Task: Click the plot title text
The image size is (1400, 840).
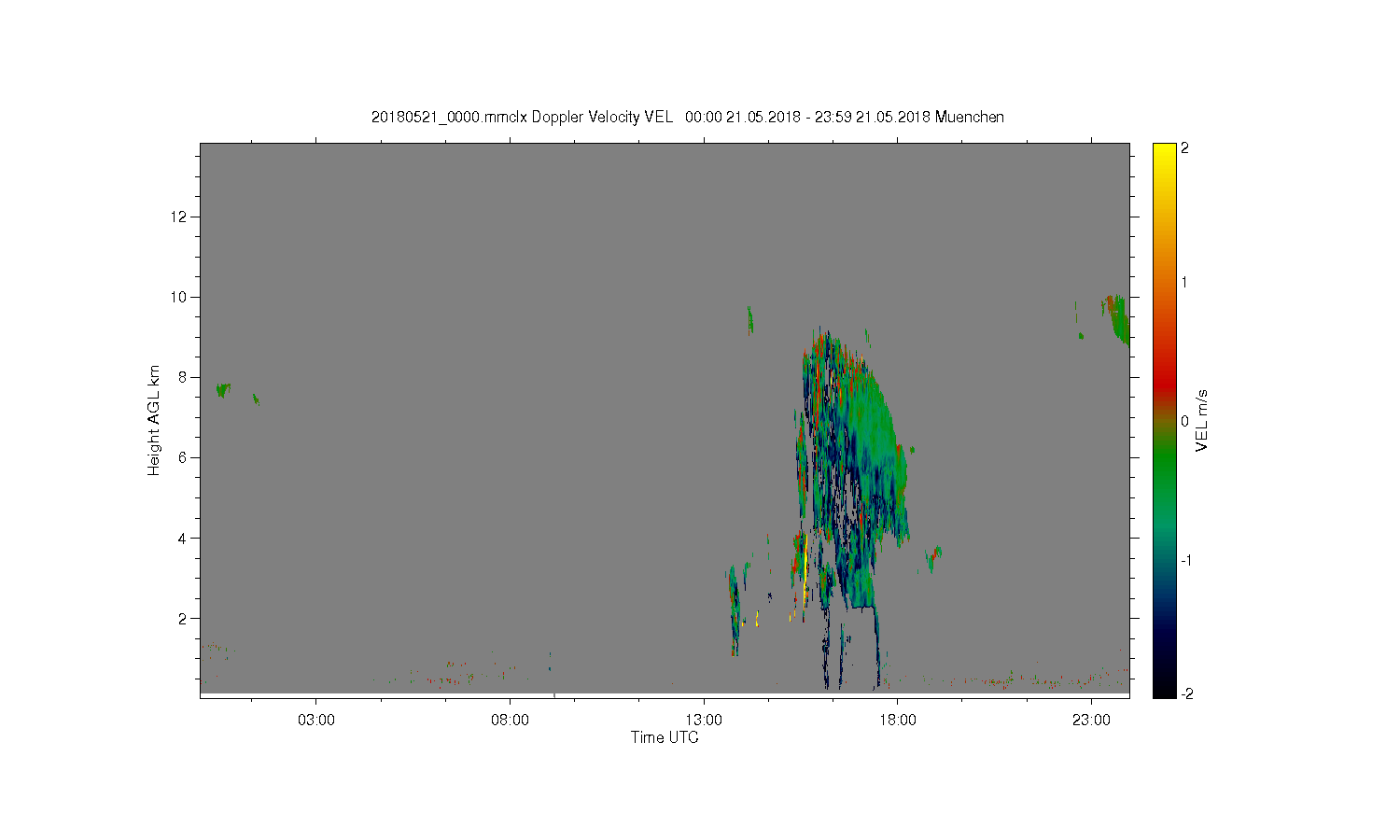Action: pyautogui.click(x=688, y=117)
